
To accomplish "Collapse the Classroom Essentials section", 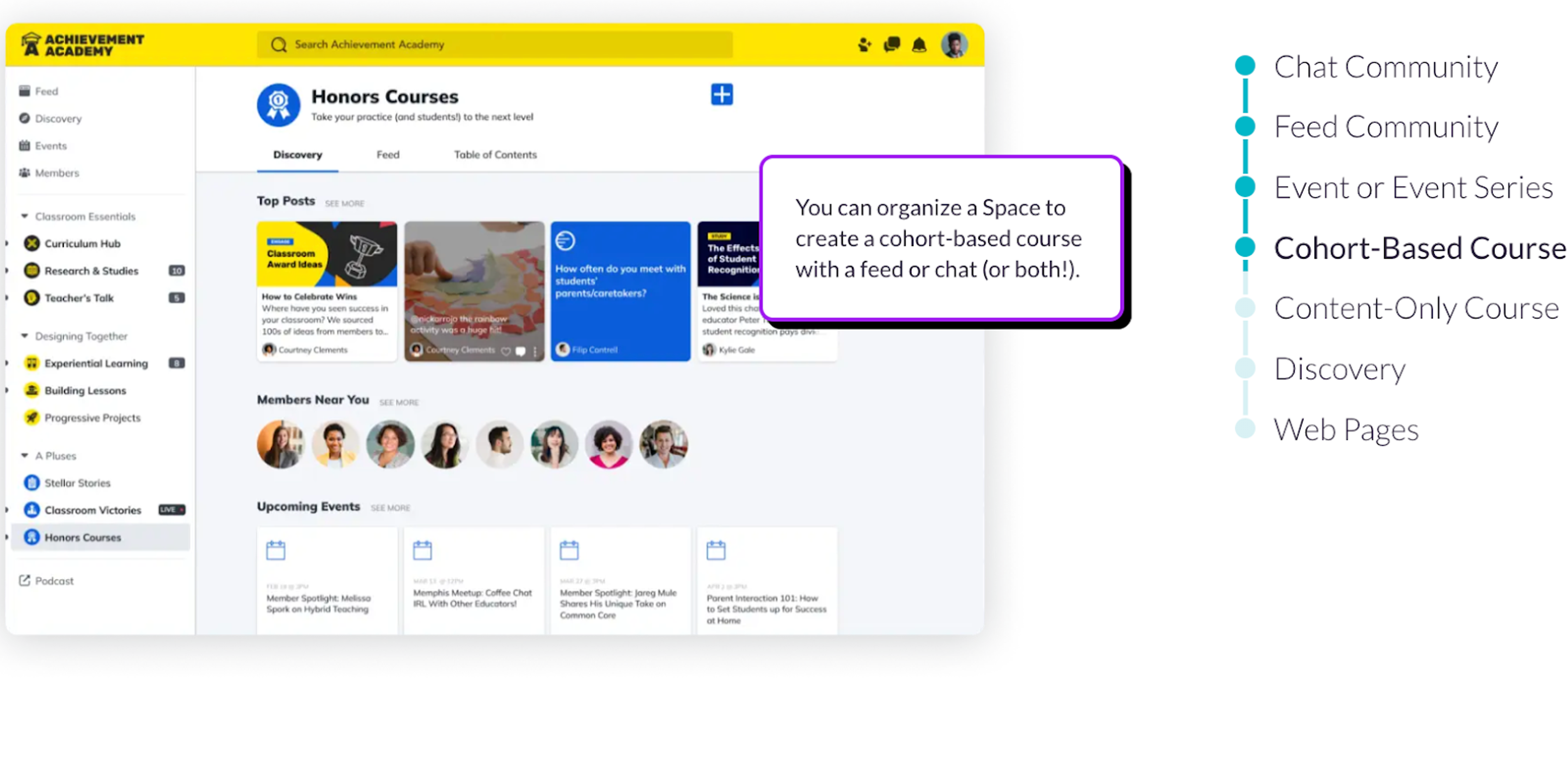I will (24, 216).
